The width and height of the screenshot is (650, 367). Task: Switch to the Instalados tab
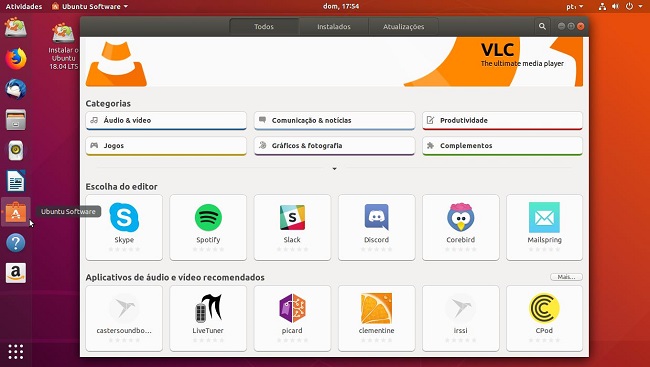pyautogui.click(x=334, y=27)
